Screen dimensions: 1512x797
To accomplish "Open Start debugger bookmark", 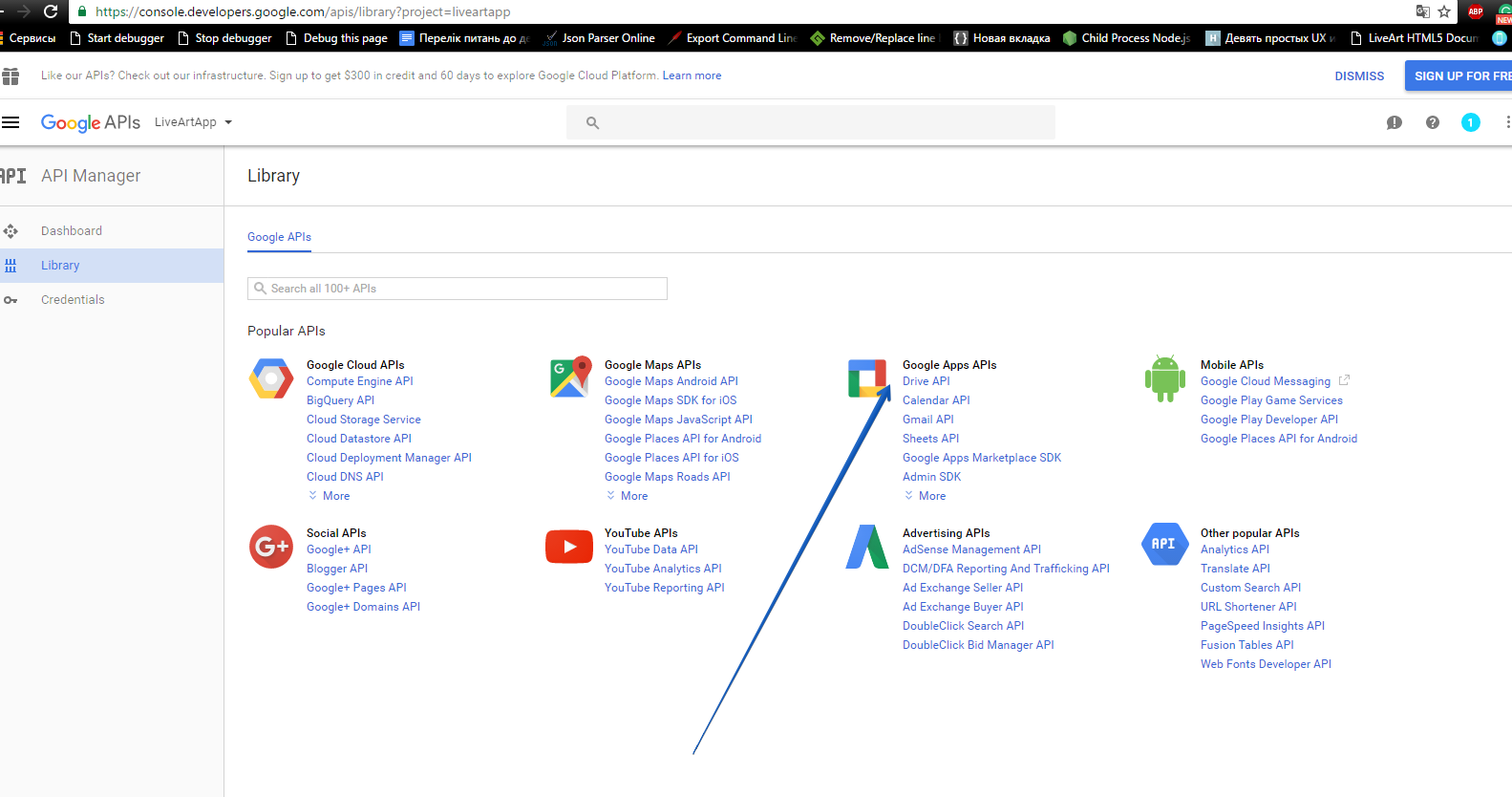I will [x=117, y=38].
